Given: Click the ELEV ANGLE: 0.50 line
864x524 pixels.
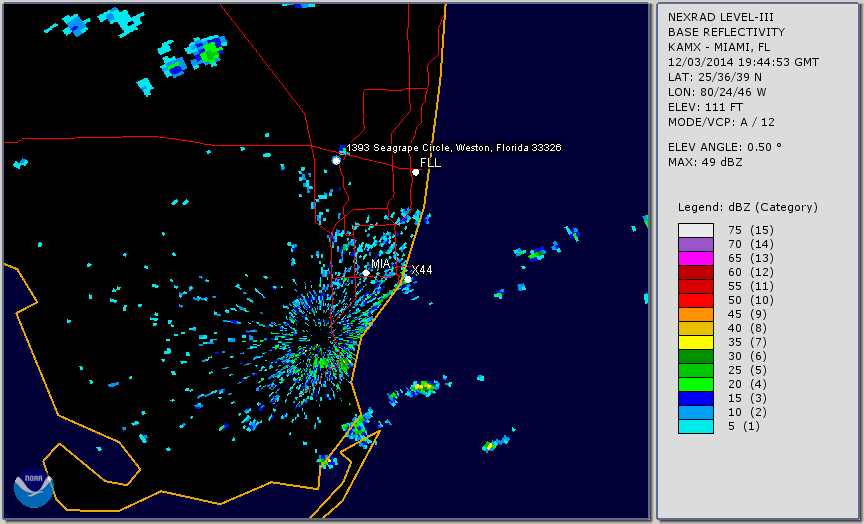Looking at the screenshot, I should coord(725,147).
